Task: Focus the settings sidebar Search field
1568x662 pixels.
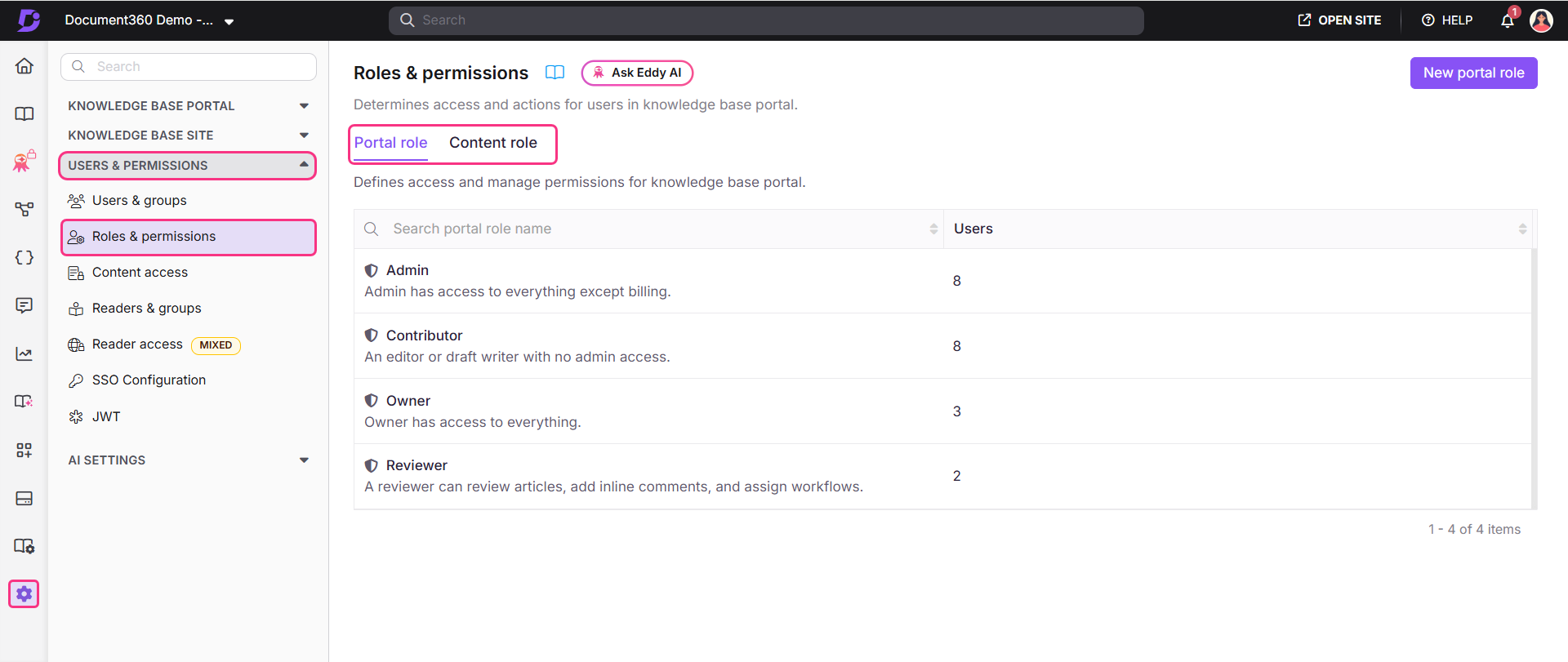Action: [x=189, y=67]
